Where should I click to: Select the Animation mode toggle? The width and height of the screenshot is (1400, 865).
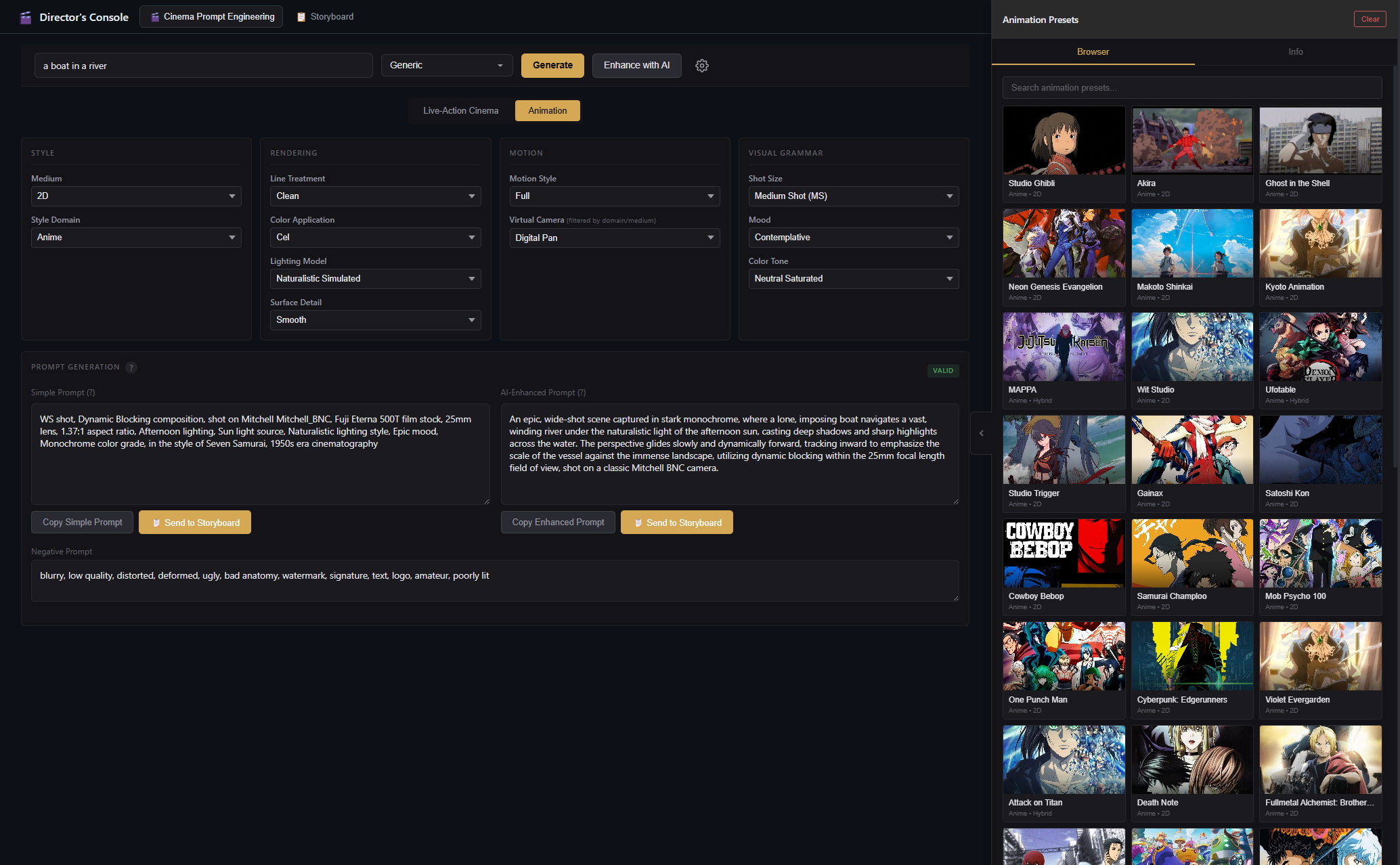[x=548, y=111]
